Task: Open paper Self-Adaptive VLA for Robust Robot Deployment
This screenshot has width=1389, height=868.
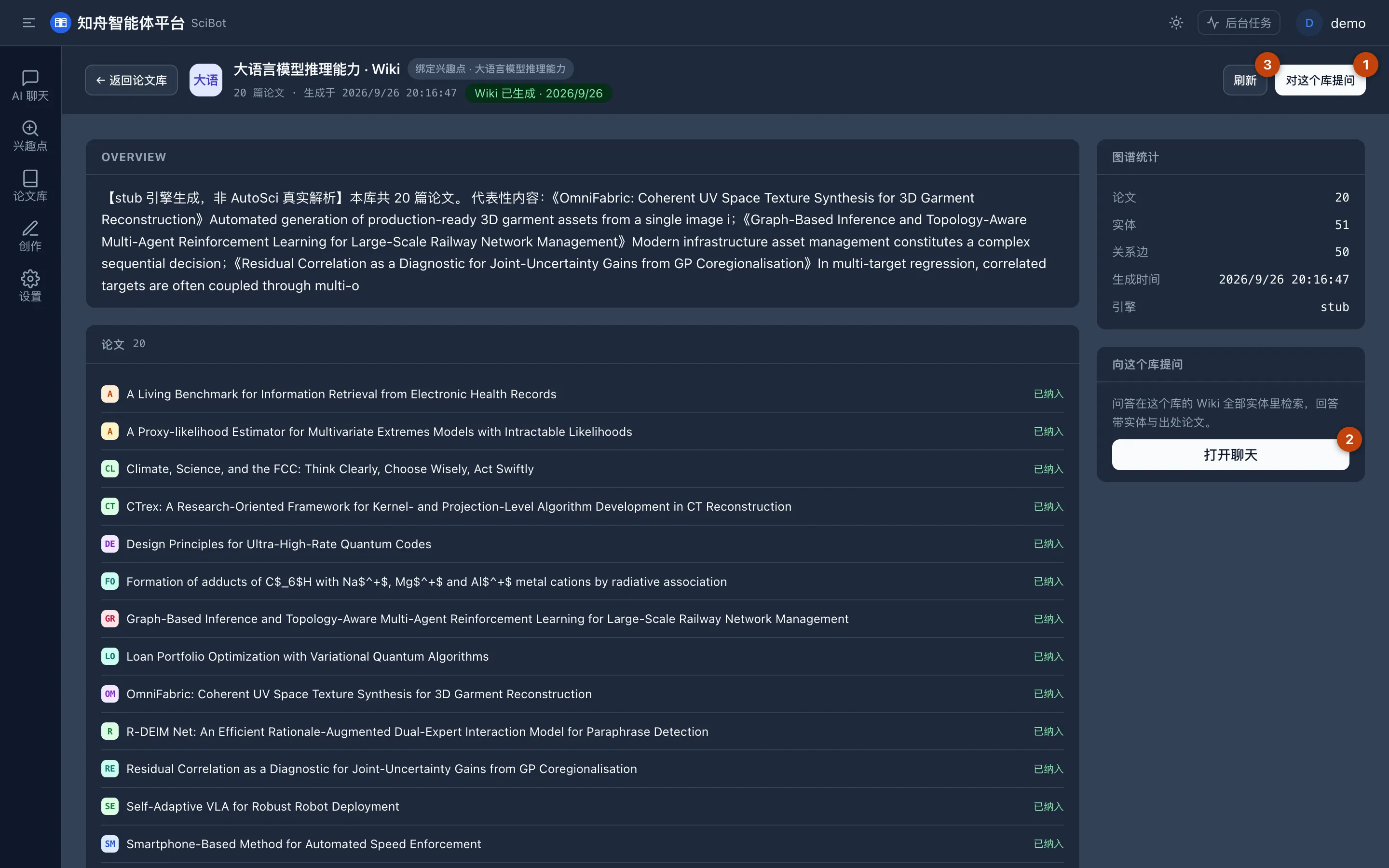Action: 582,806
